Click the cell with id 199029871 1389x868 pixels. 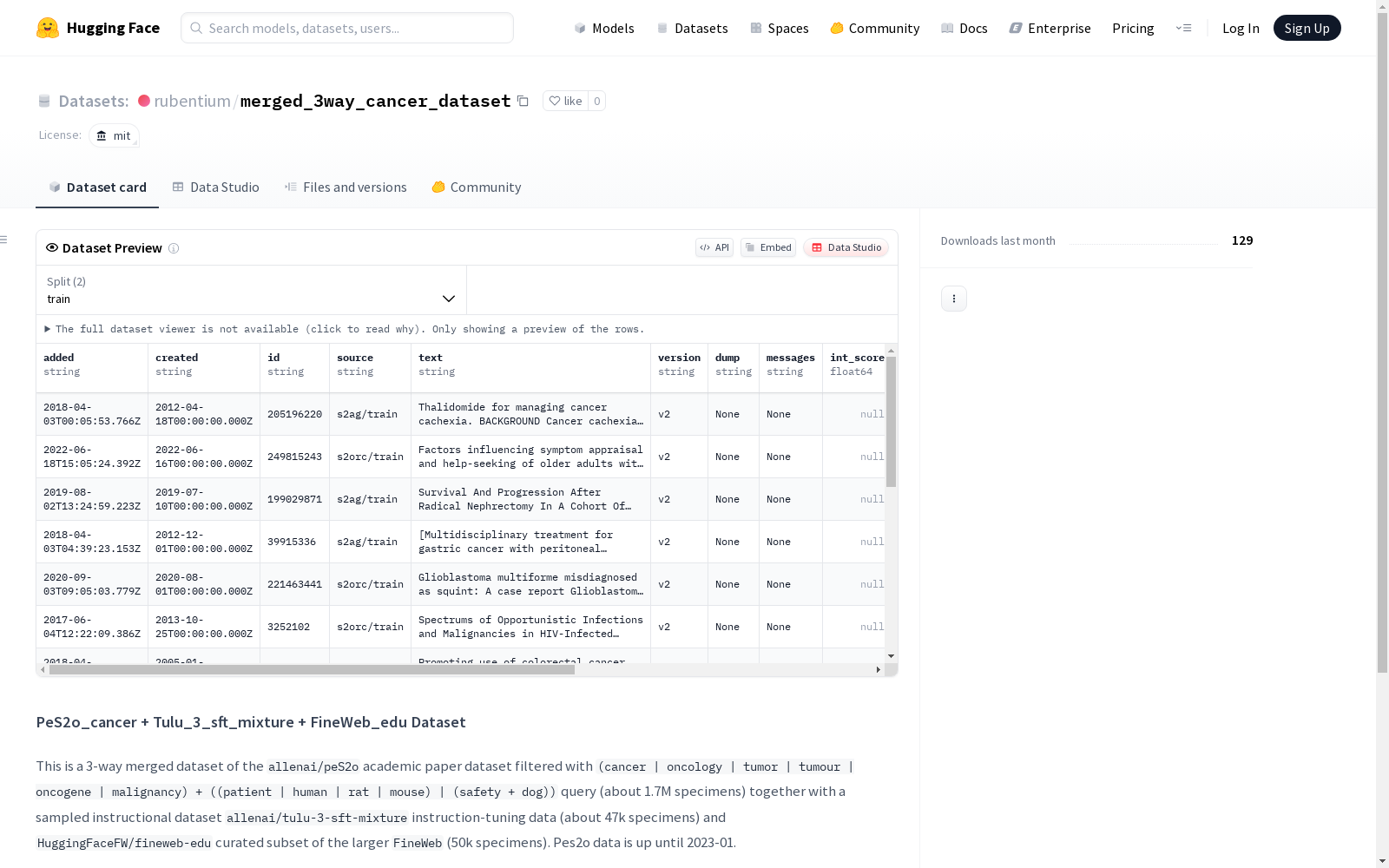point(295,499)
